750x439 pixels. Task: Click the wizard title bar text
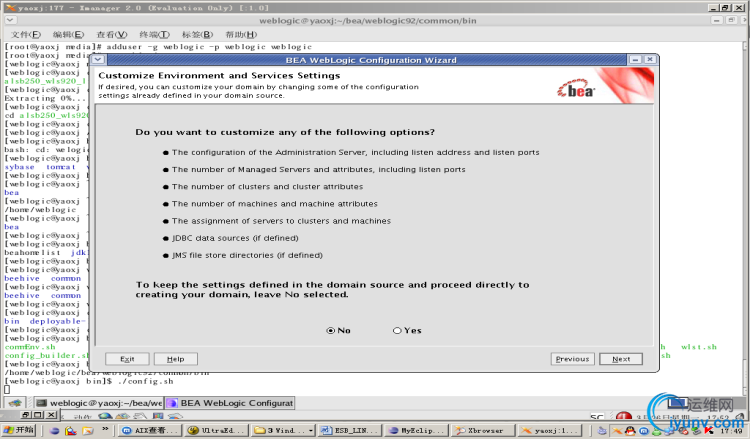coord(371,60)
